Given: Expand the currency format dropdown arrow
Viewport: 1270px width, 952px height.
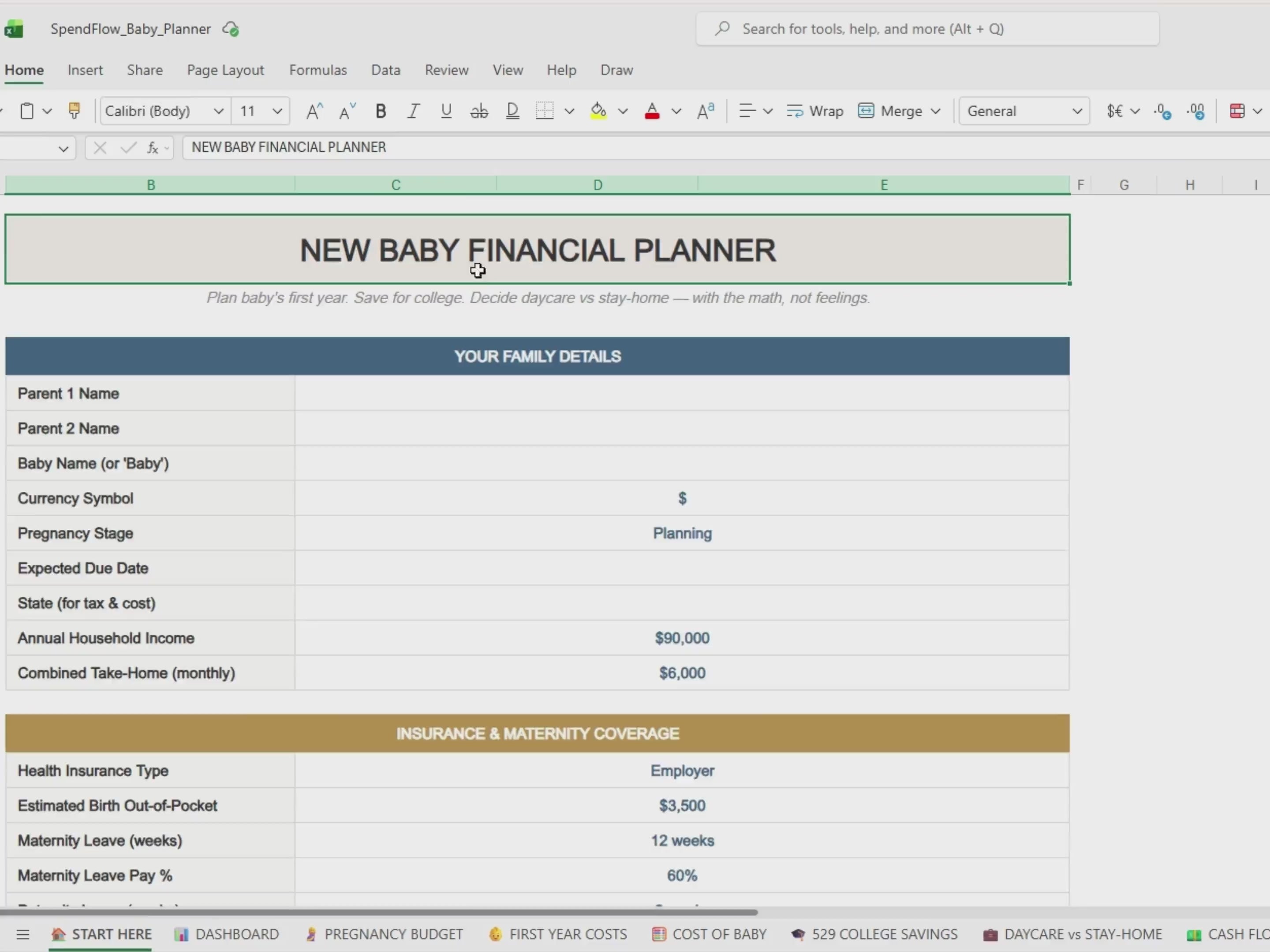Looking at the screenshot, I should (1135, 111).
